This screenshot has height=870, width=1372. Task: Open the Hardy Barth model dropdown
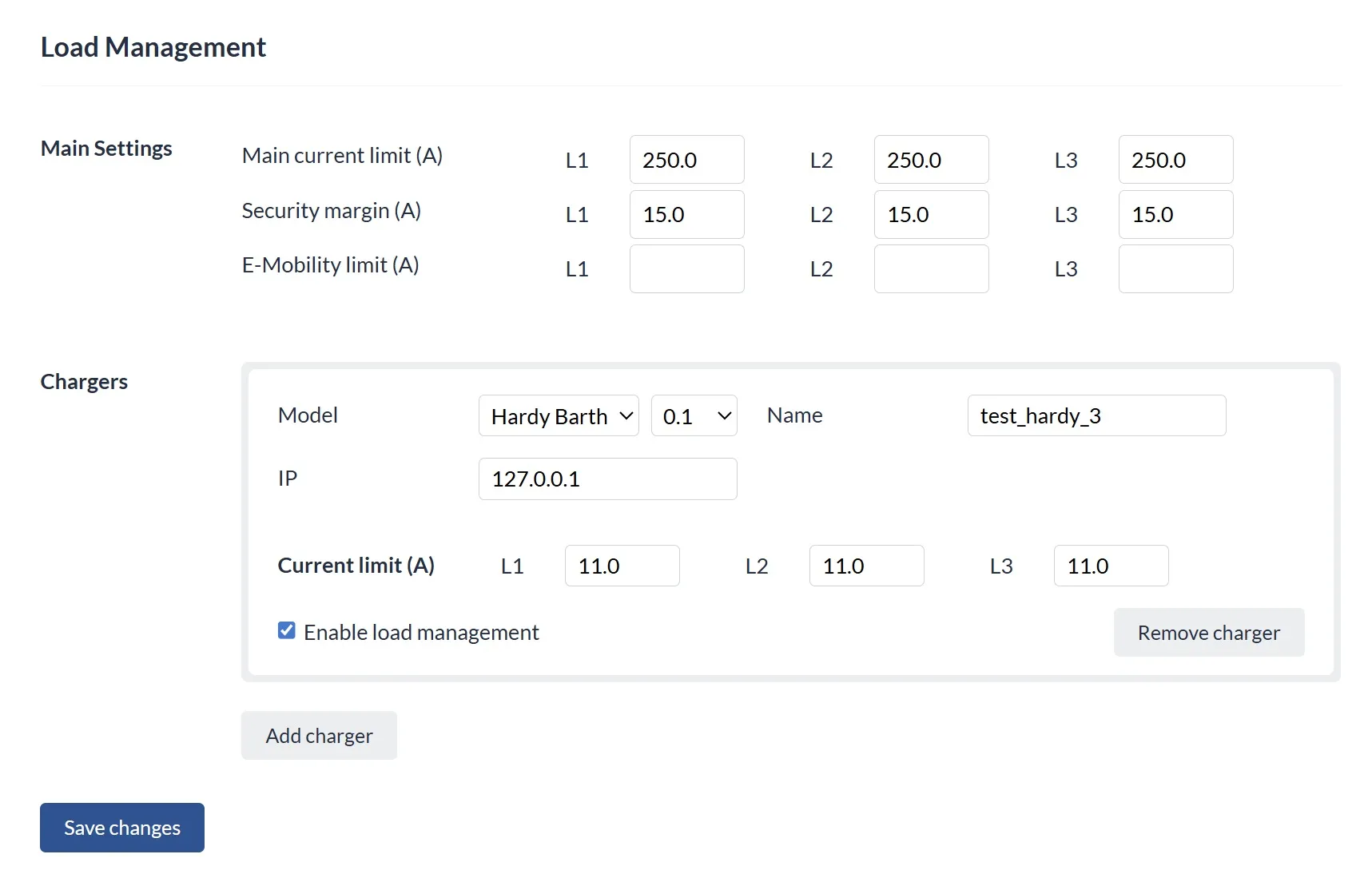pos(559,415)
